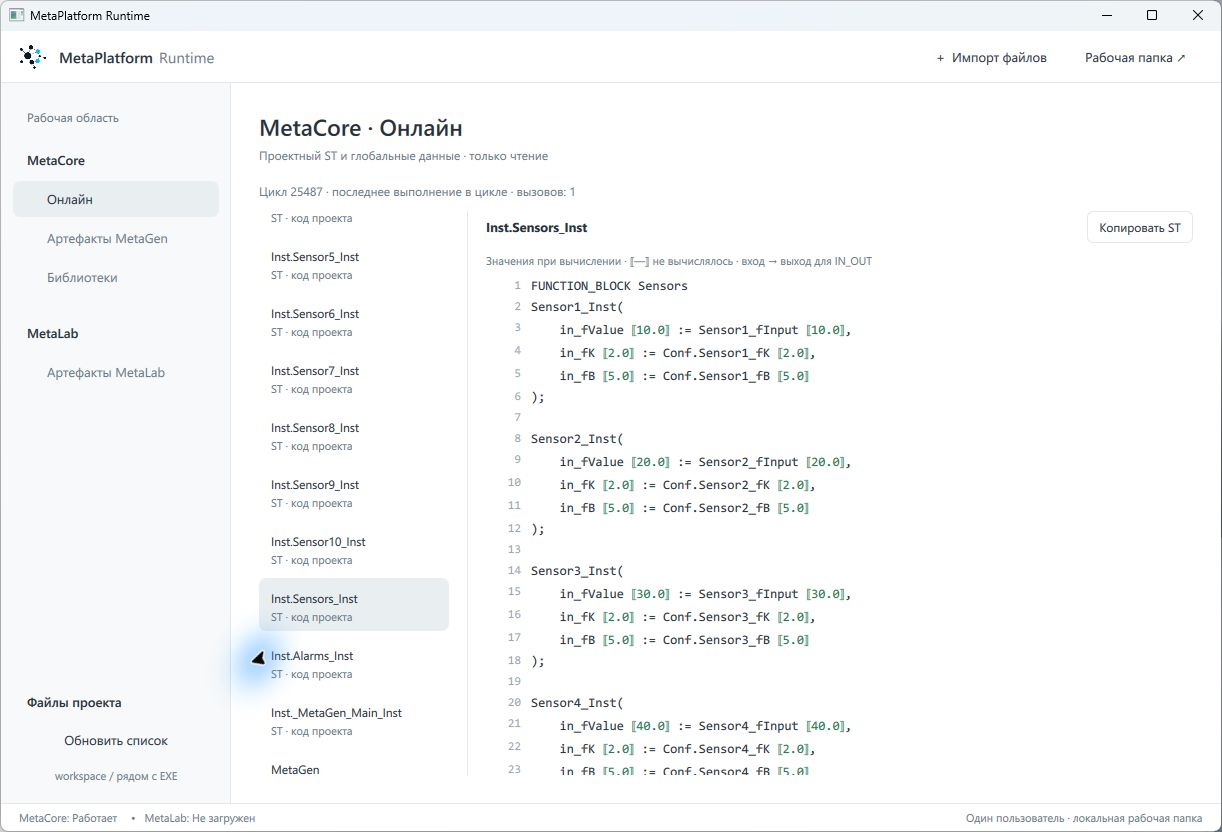Screen dimensions: 1222x832
Task: Click the 'Значения при вычислении' legend text
Action: (x=679, y=262)
